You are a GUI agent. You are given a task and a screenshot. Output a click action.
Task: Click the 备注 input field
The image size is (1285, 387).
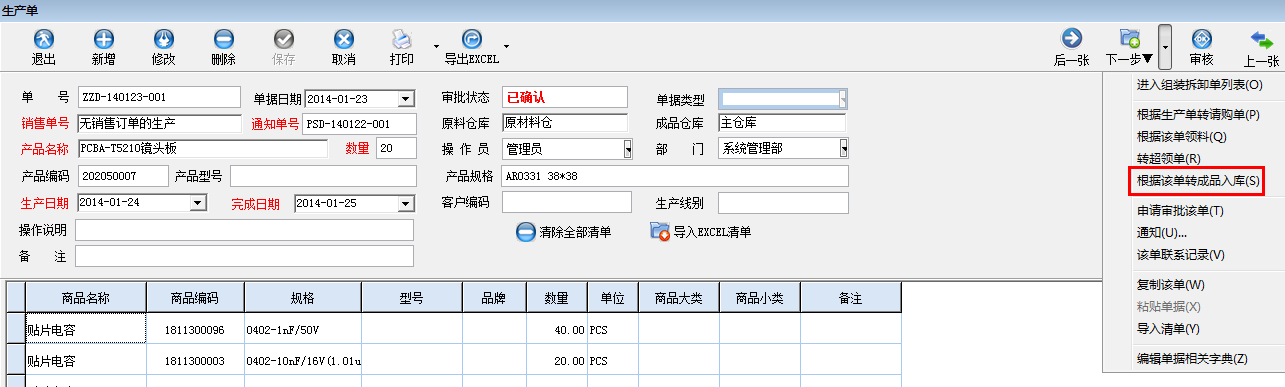[244, 256]
